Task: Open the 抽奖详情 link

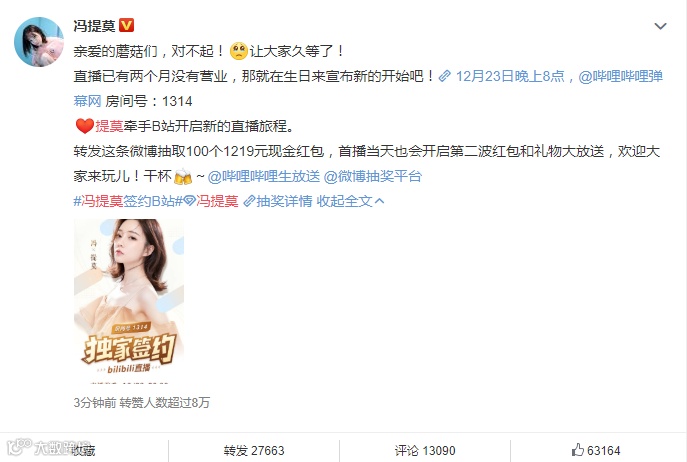Action: coord(284,201)
